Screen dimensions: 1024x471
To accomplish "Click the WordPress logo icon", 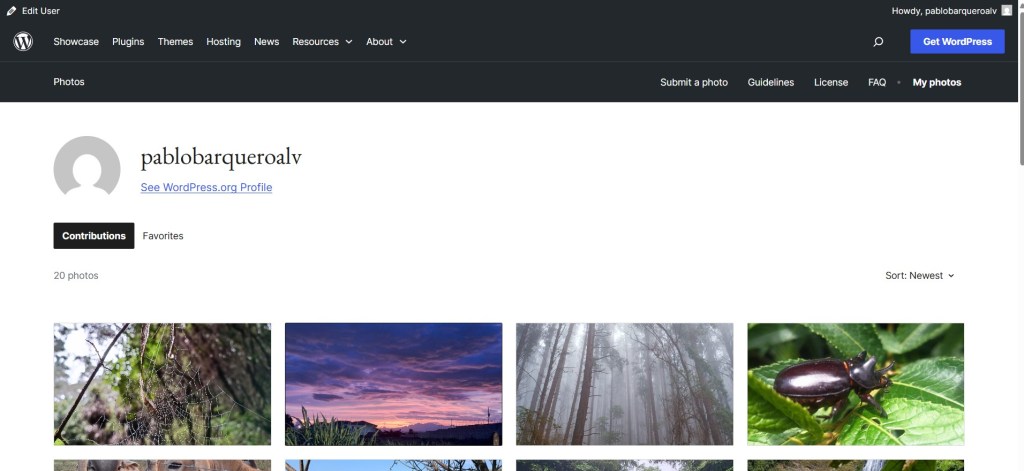I will point(23,41).
